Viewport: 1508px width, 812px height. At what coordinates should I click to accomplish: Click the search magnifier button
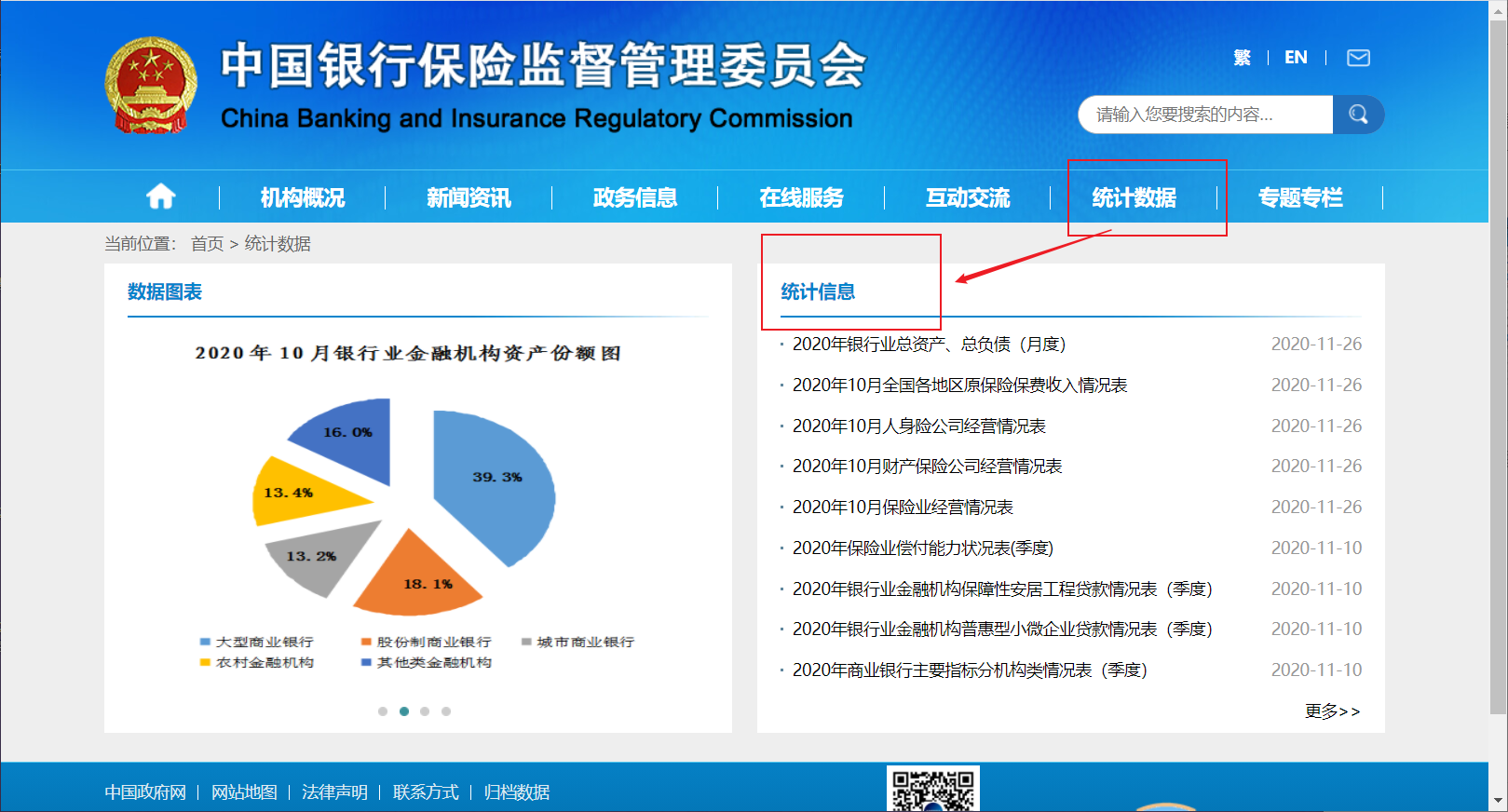click(1358, 115)
